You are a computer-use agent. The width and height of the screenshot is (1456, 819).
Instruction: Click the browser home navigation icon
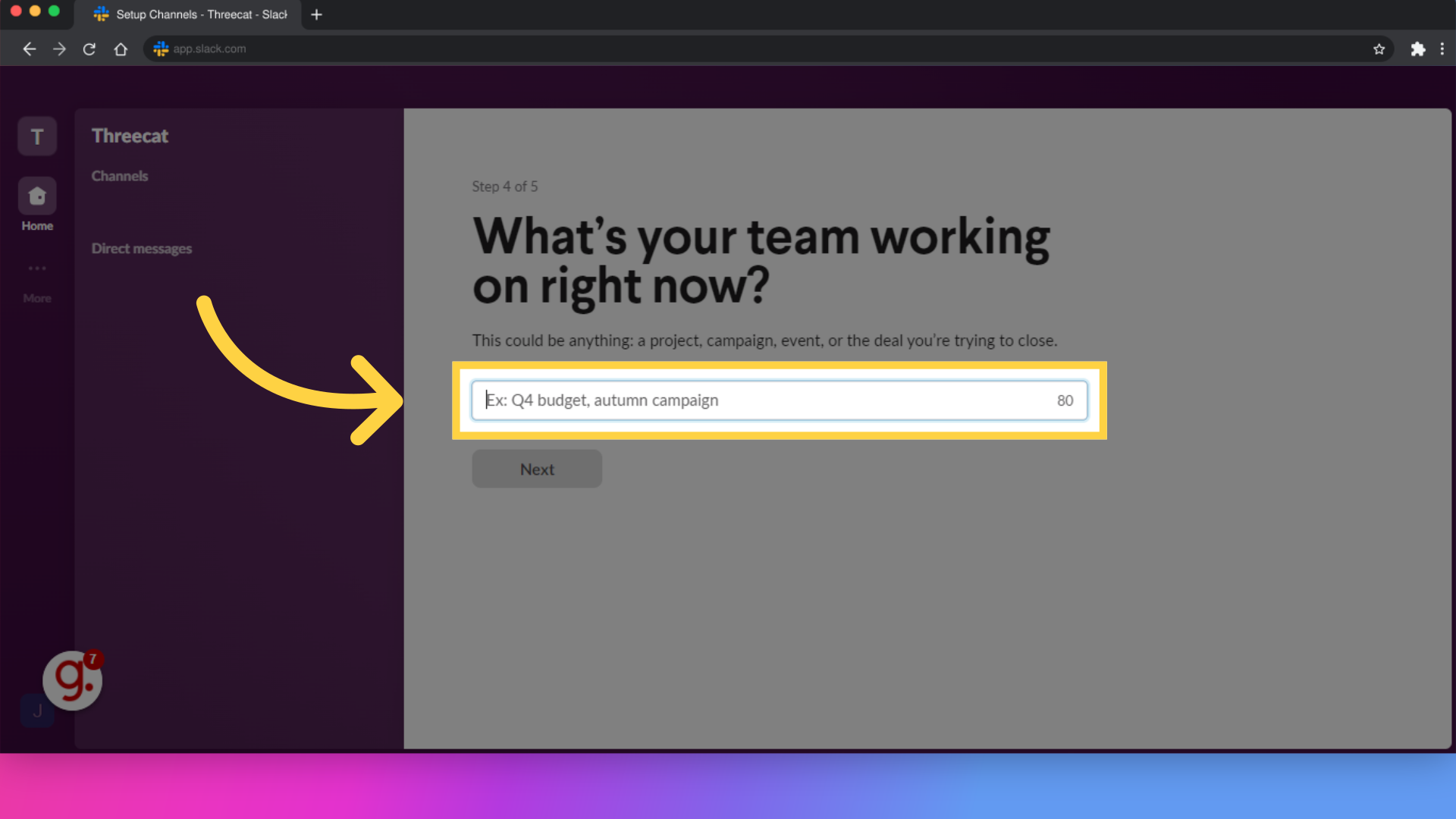(120, 48)
